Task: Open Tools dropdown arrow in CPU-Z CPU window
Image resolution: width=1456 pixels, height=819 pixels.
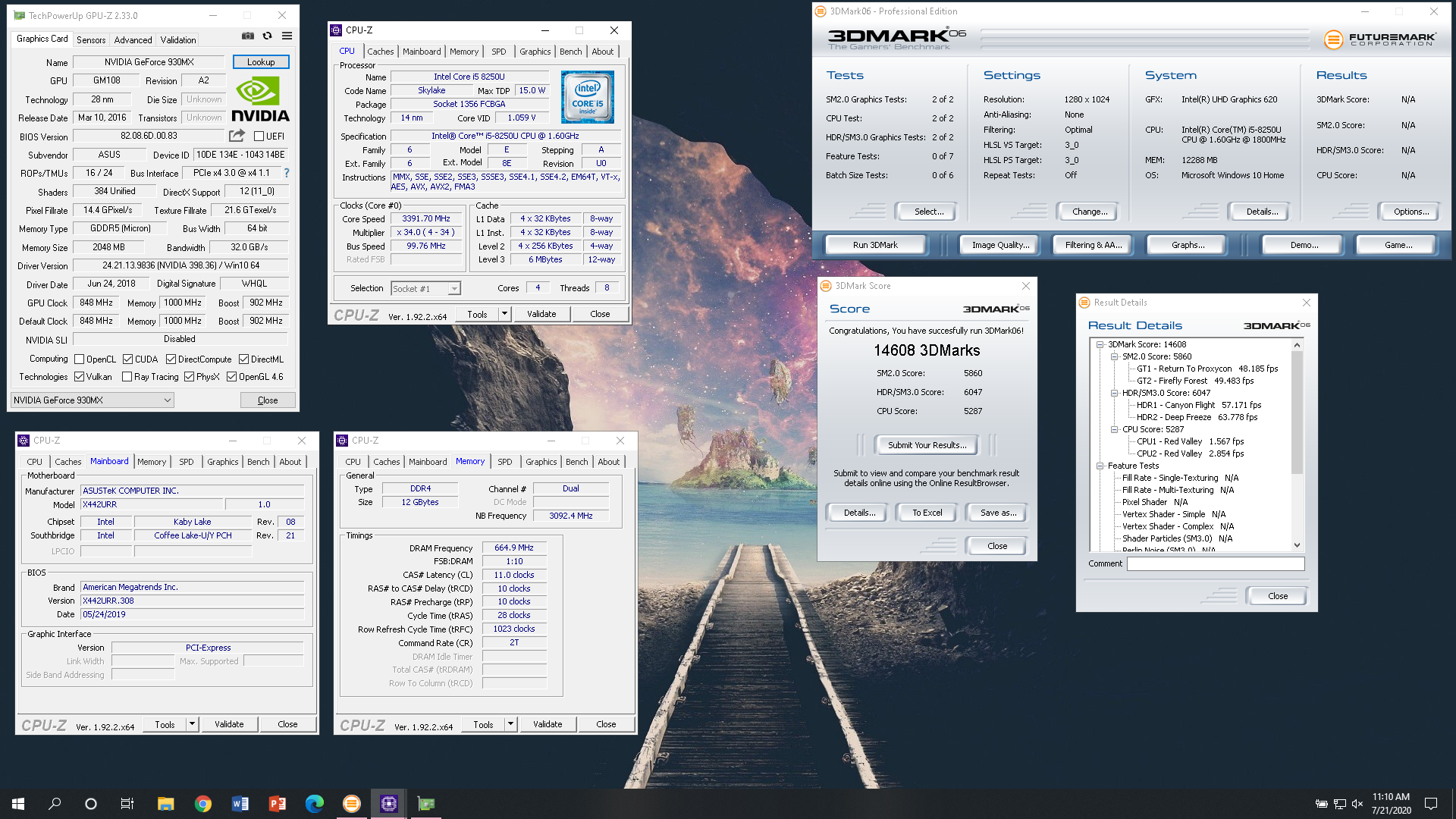Action: click(504, 314)
